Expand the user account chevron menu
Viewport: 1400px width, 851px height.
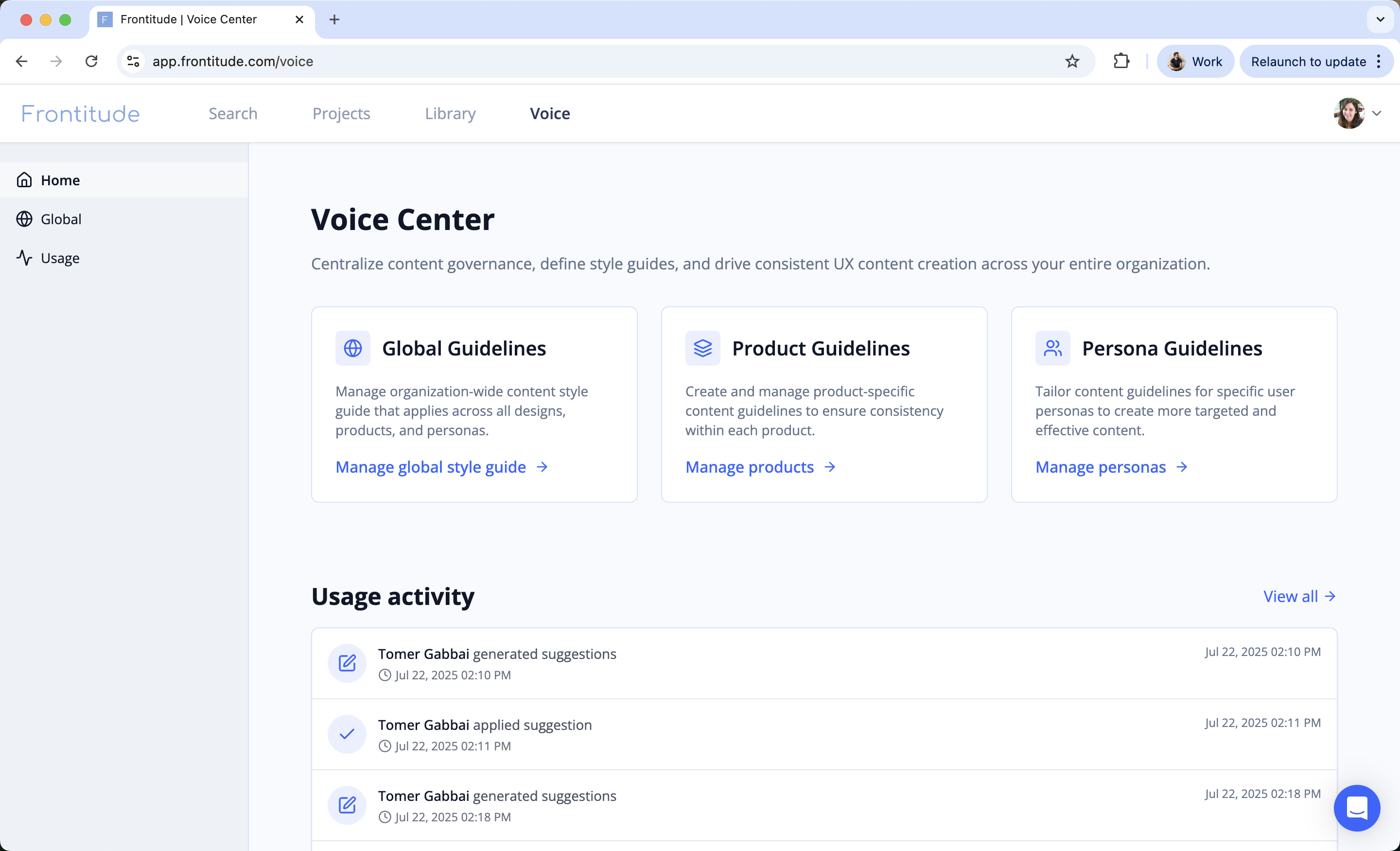point(1377,113)
